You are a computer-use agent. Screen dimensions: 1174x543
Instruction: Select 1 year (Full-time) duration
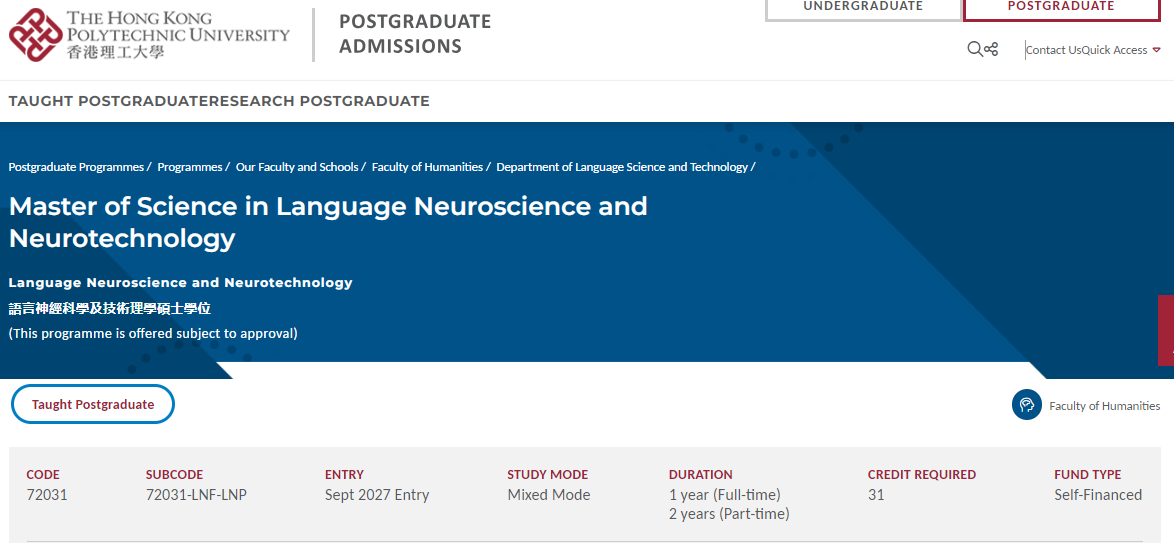click(x=725, y=495)
